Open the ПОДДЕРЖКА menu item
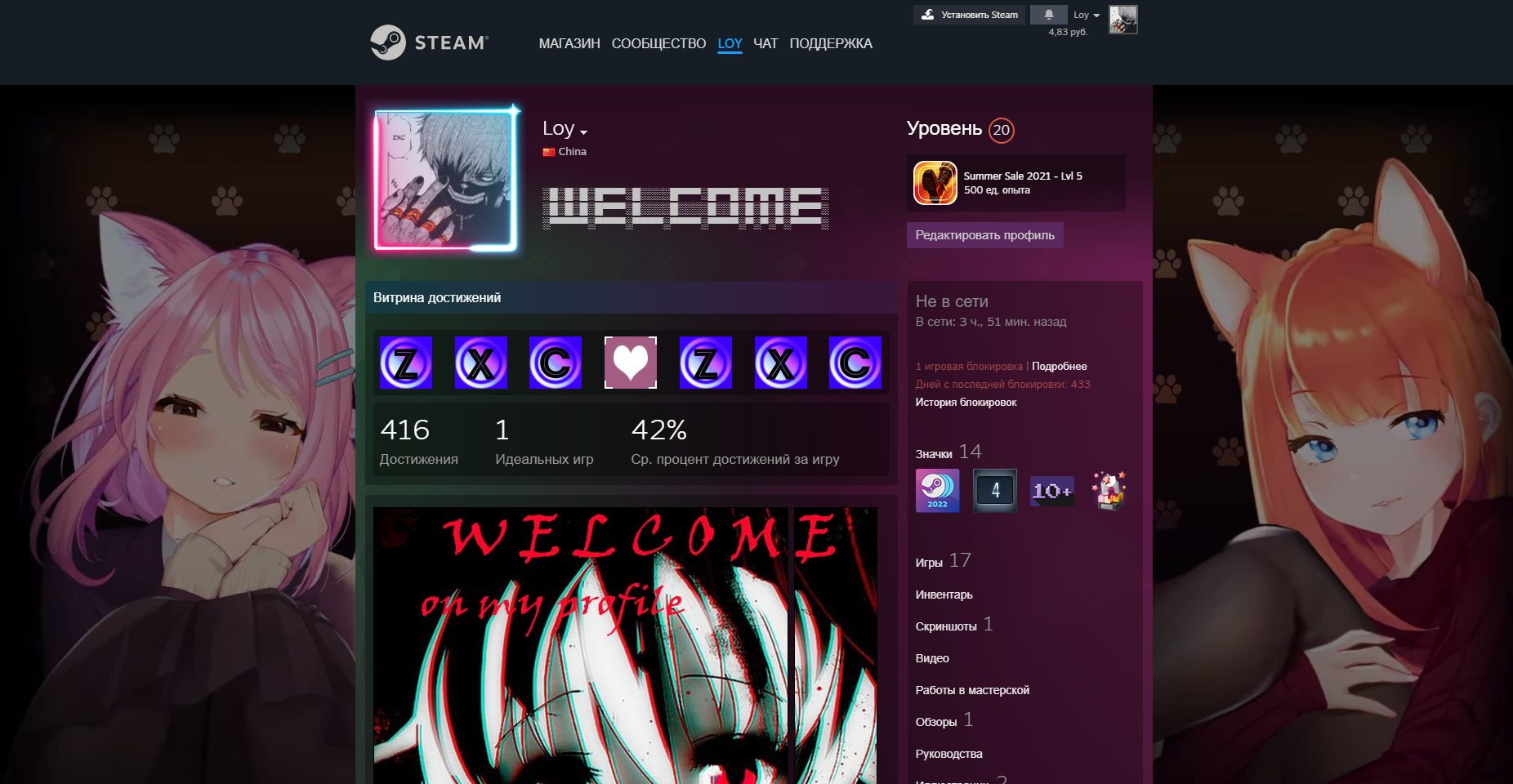Viewport: 1513px width, 784px height. tap(831, 43)
